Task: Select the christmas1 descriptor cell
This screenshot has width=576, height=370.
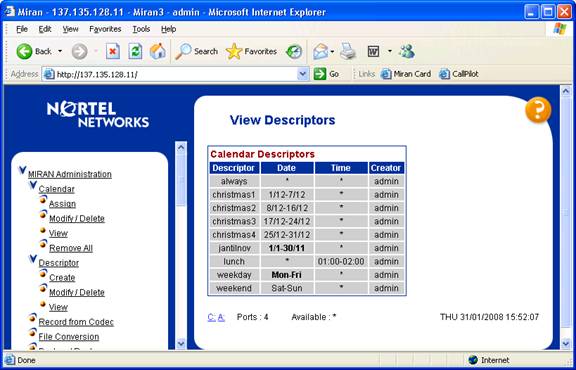Action: (234, 195)
